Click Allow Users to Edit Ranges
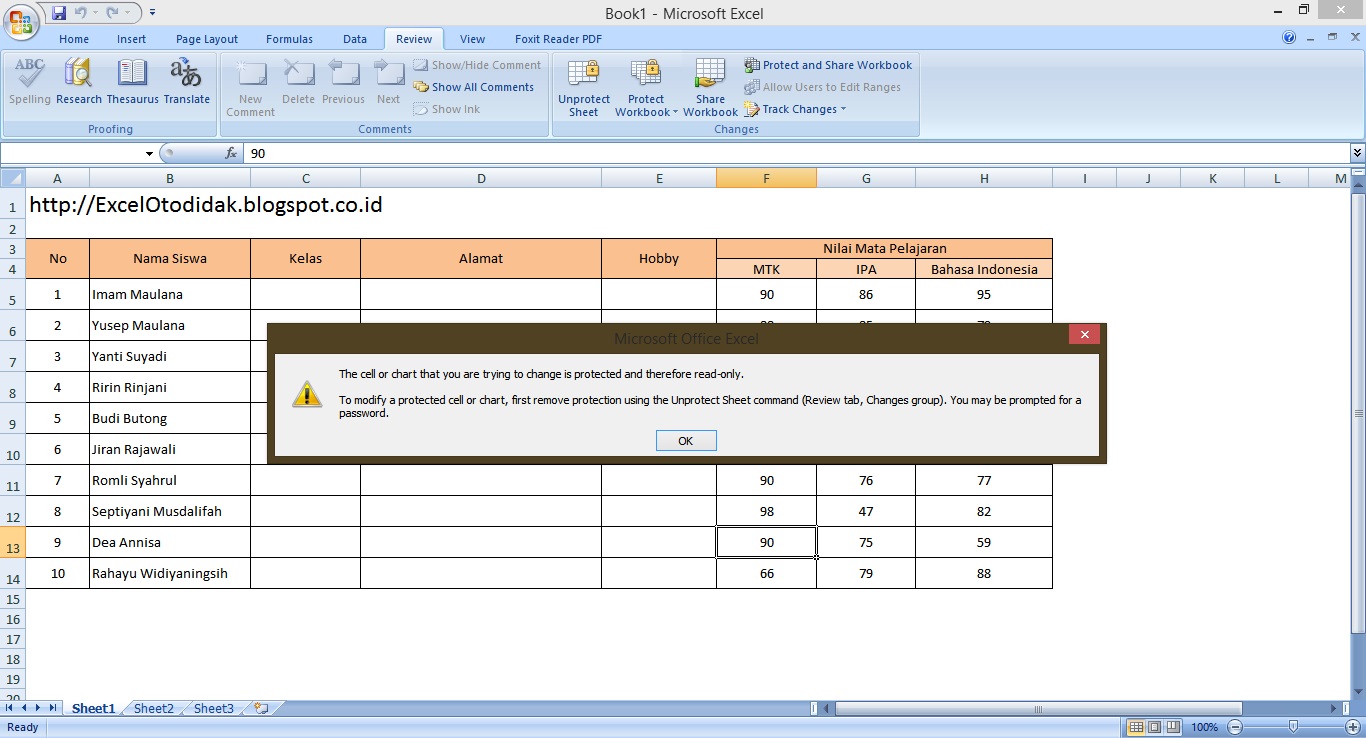 pos(822,87)
